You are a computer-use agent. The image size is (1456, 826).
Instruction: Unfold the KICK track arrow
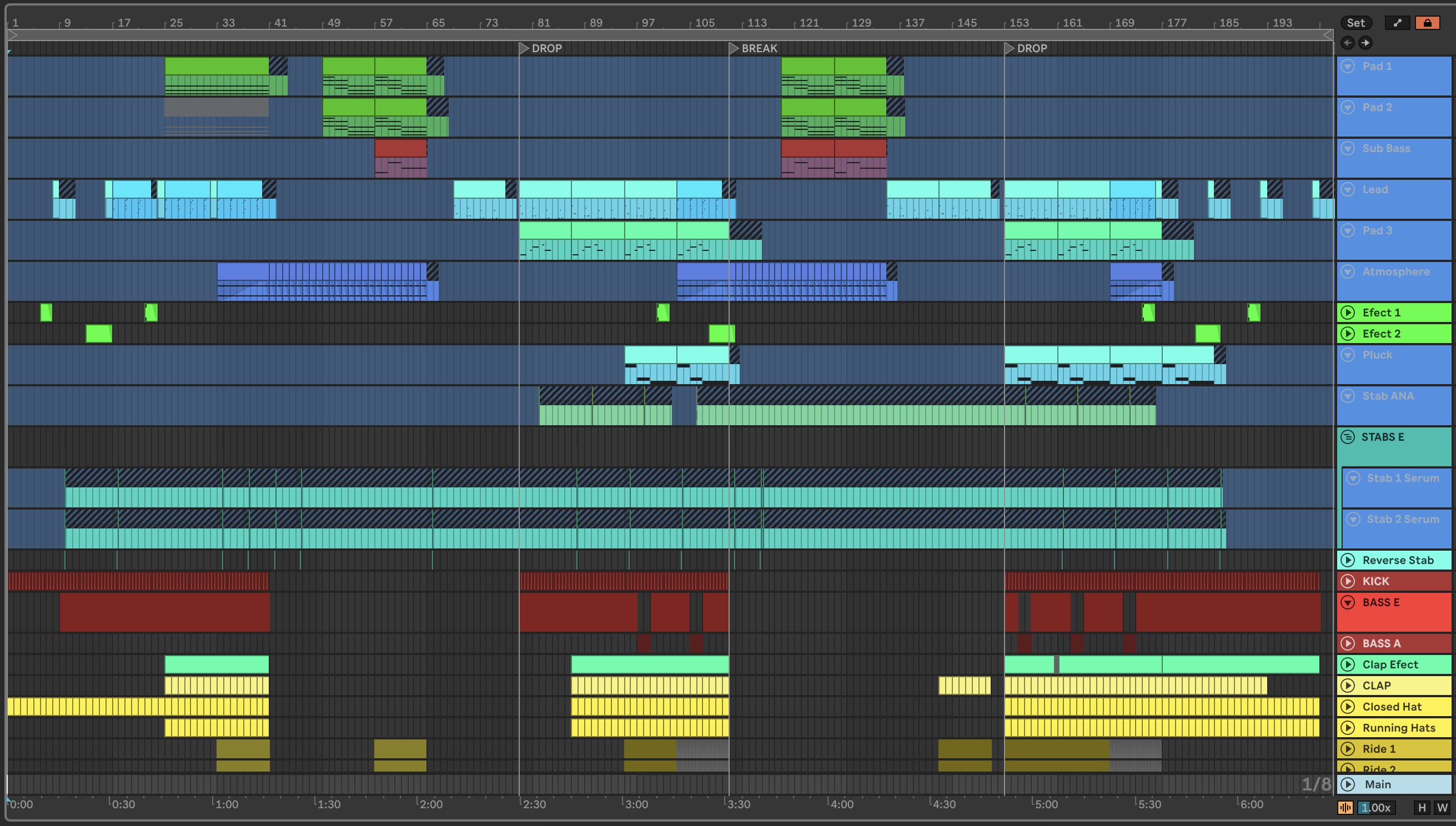click(x=1348, y=581)
